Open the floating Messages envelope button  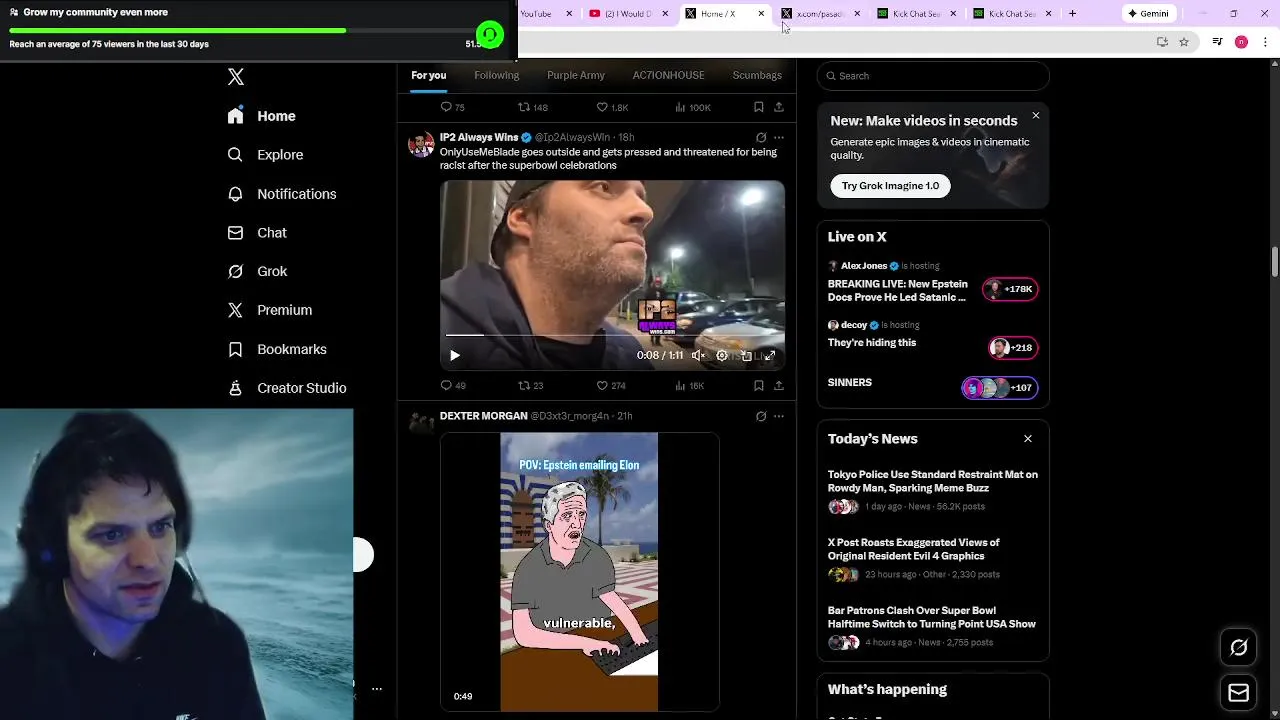tap(1238, 693)
